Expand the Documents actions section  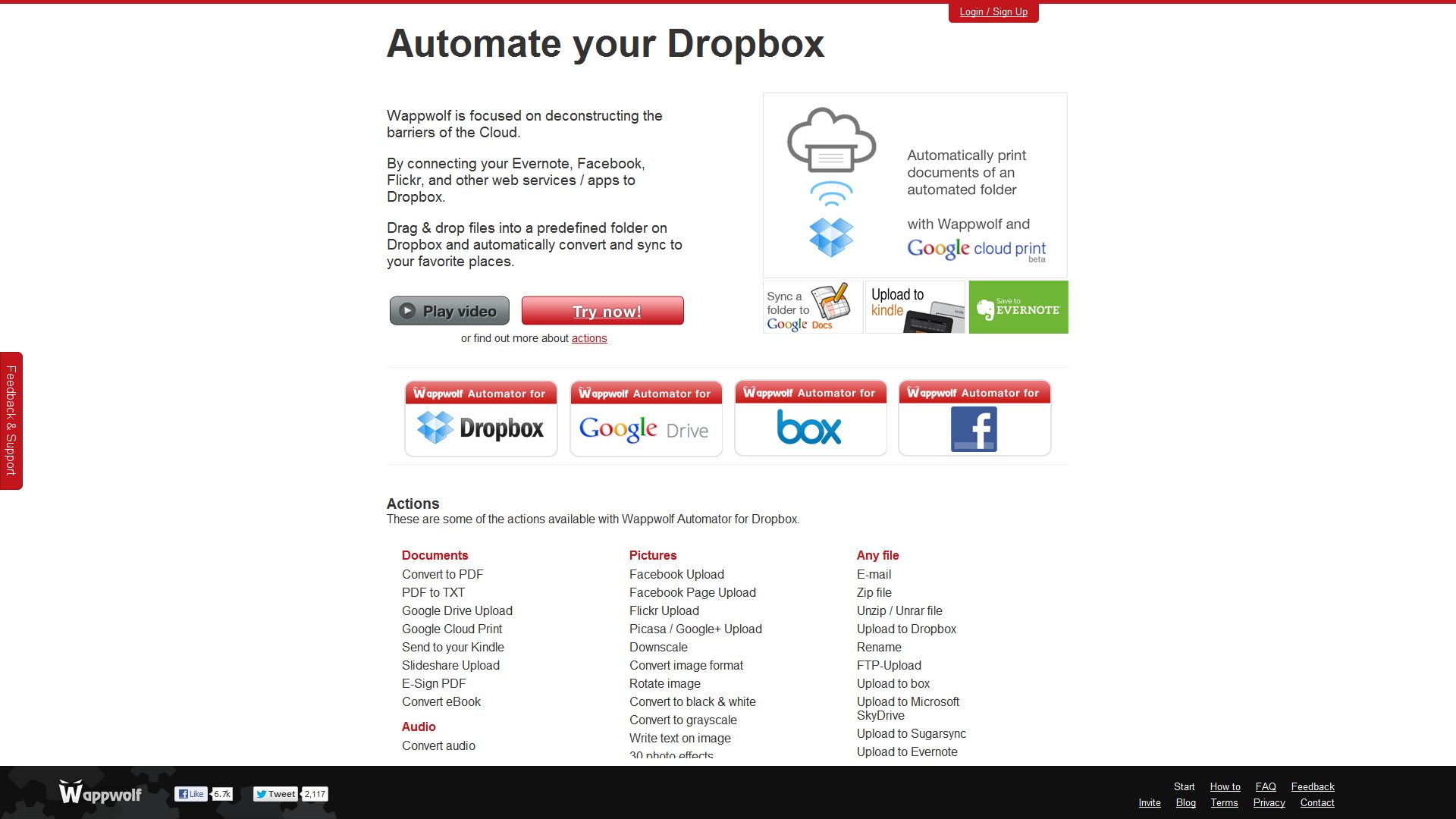pos(435,555)
